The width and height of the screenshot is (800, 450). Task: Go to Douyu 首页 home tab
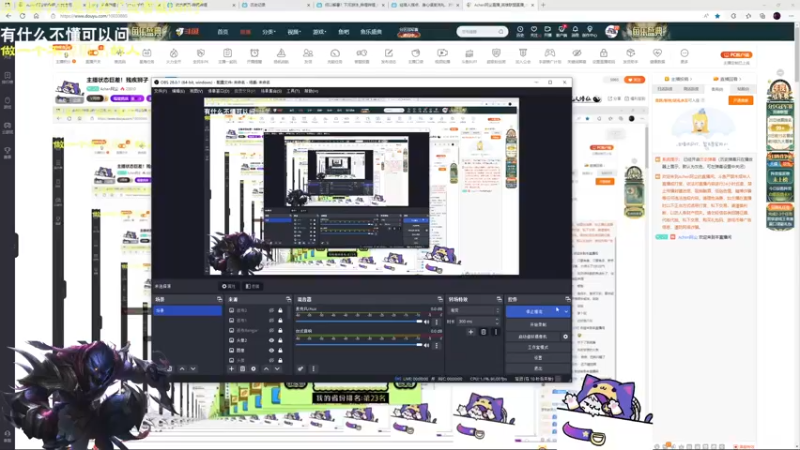(x=223, y=32)
